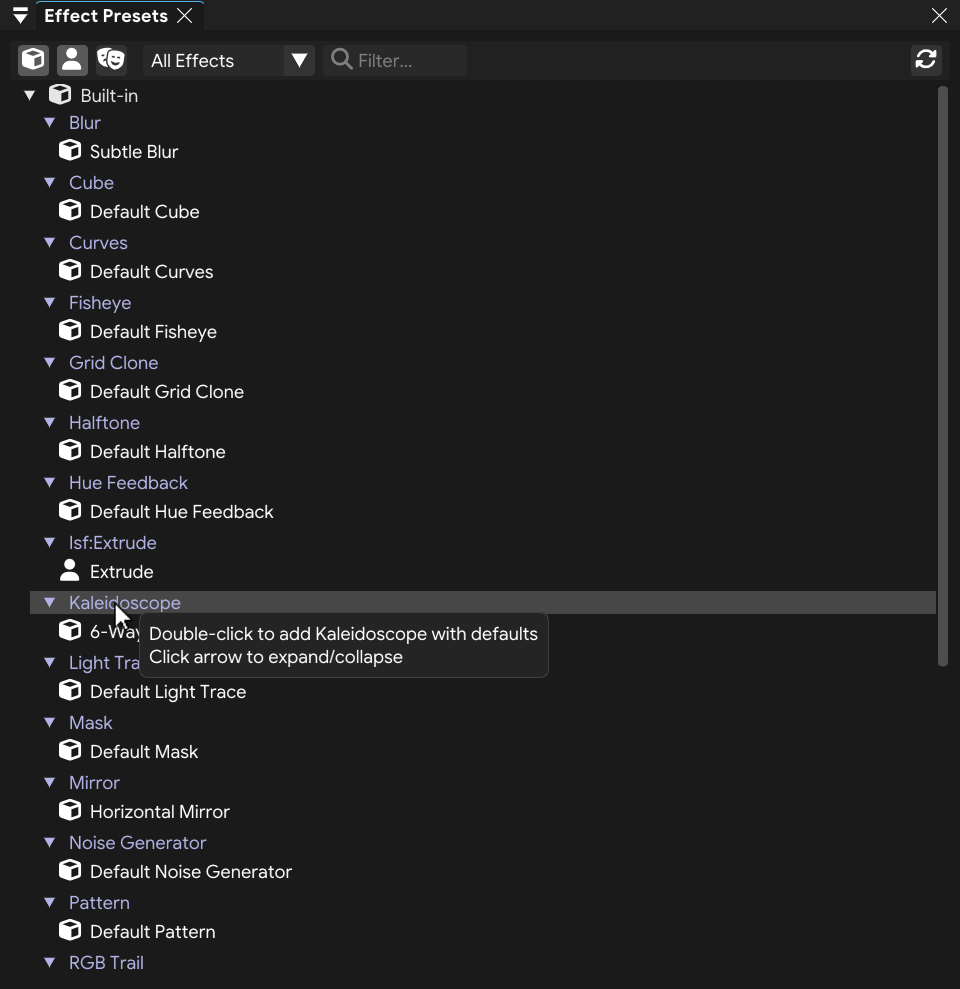This screenshot has height=989, width=960.
Task: Select the Extrude preset
Action: (122, 571)
